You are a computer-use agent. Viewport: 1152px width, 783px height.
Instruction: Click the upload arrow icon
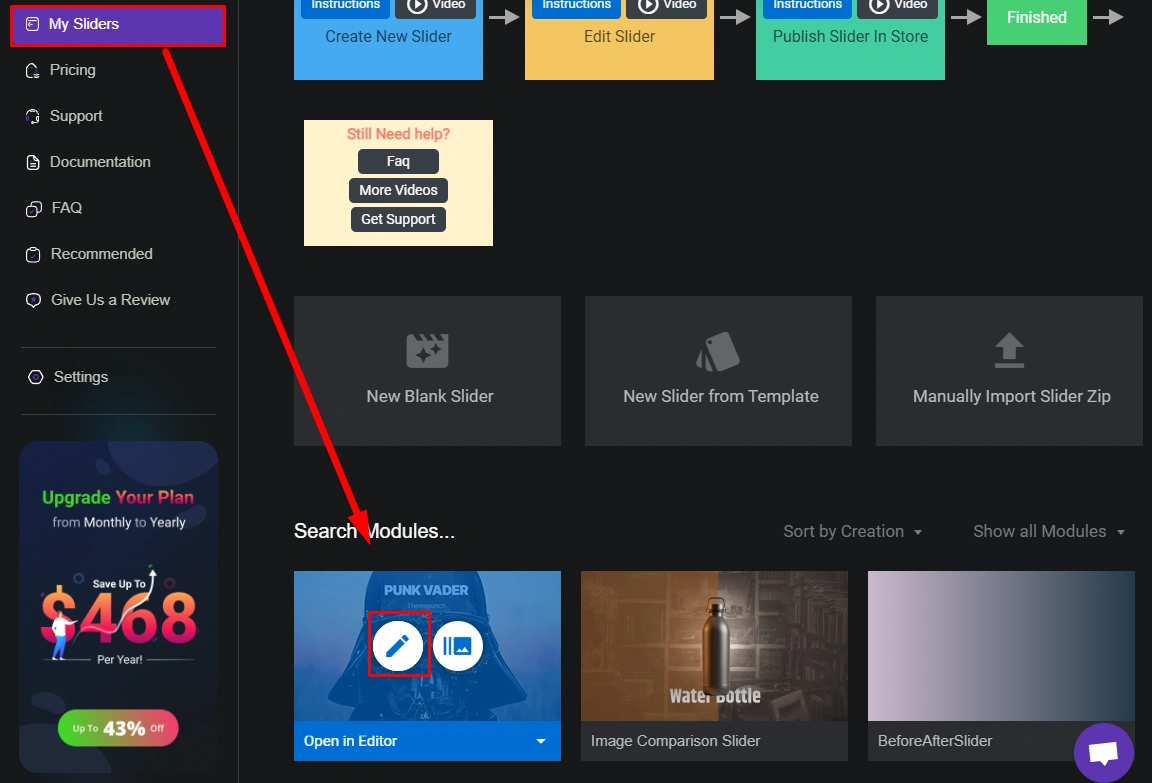point(1009,350)
